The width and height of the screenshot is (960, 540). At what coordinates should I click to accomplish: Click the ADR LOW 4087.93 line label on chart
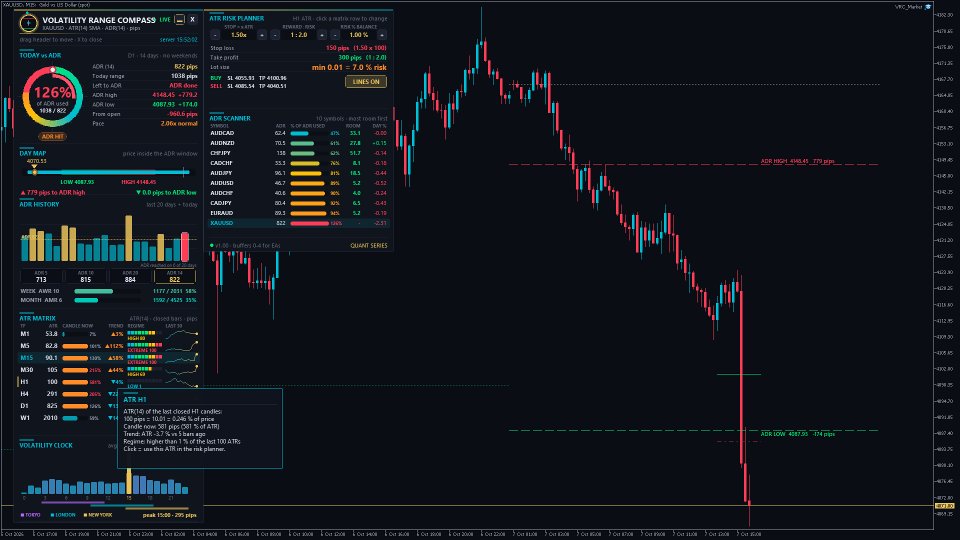[797, 434]
